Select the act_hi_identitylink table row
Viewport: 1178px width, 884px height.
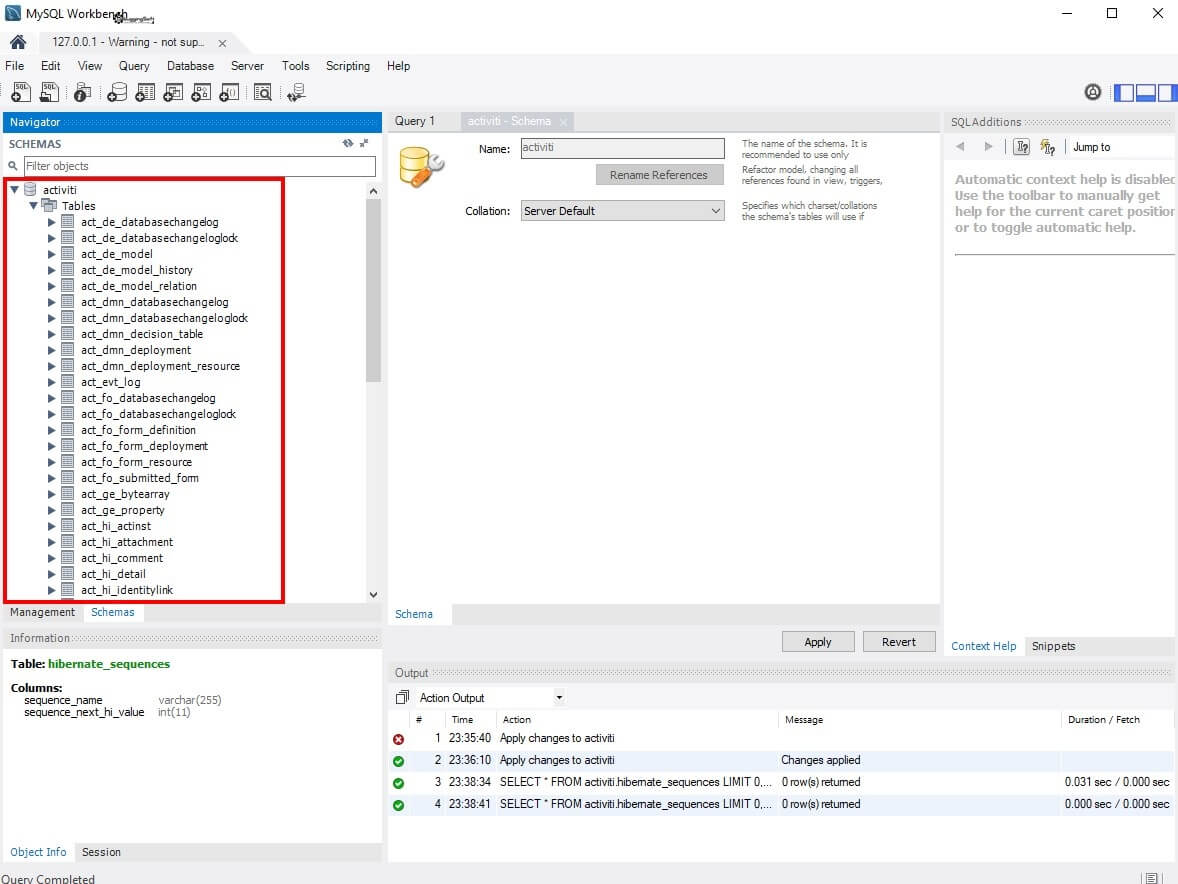[x=127, y=590]
